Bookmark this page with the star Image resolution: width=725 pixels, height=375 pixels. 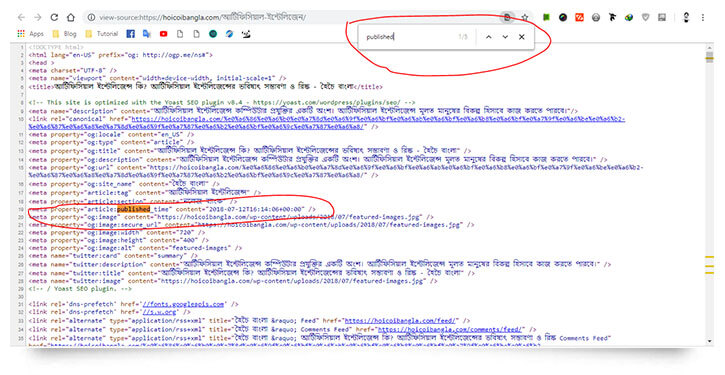pyautogui.click(x=525, y=18)
